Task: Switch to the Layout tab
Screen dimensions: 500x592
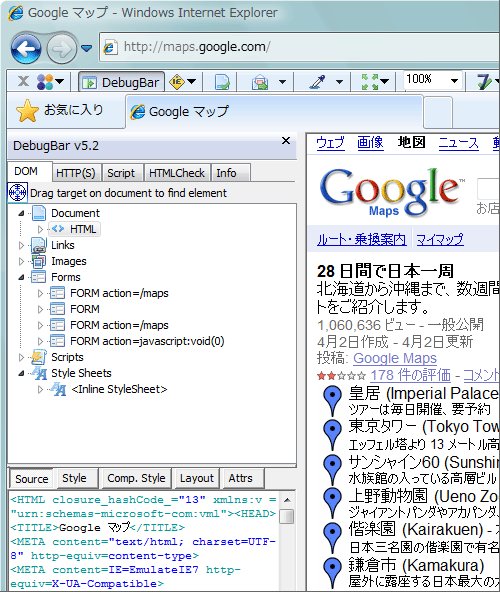Action: point(197,478)
